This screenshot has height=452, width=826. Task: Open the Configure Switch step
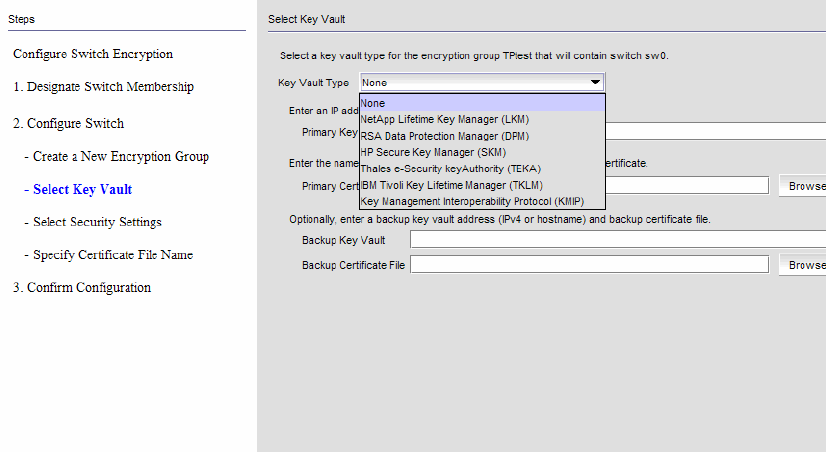click(x=68, y=124)
